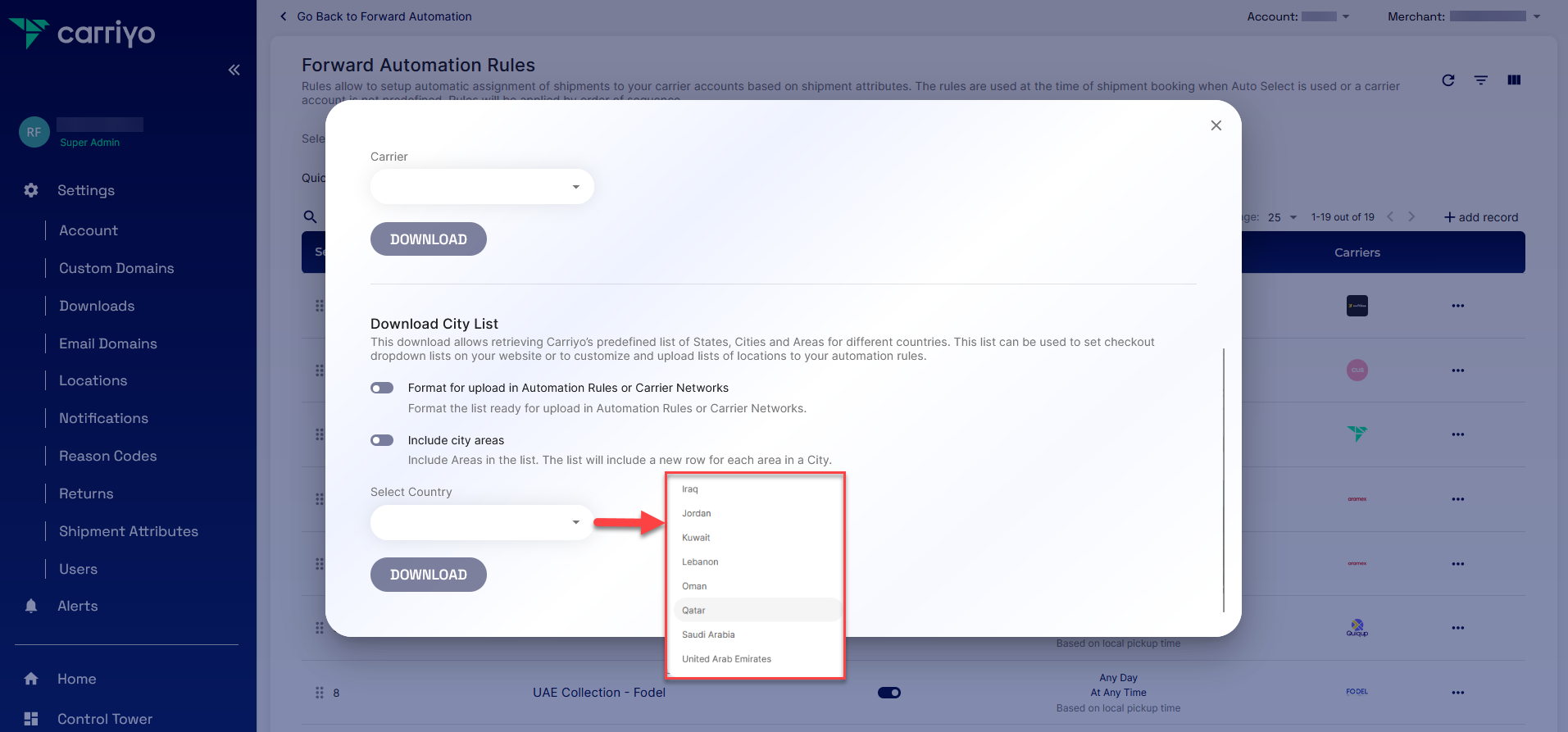The image size is (1568, 732).
Task: Click the carriyo logo
Action: [82, 33]
